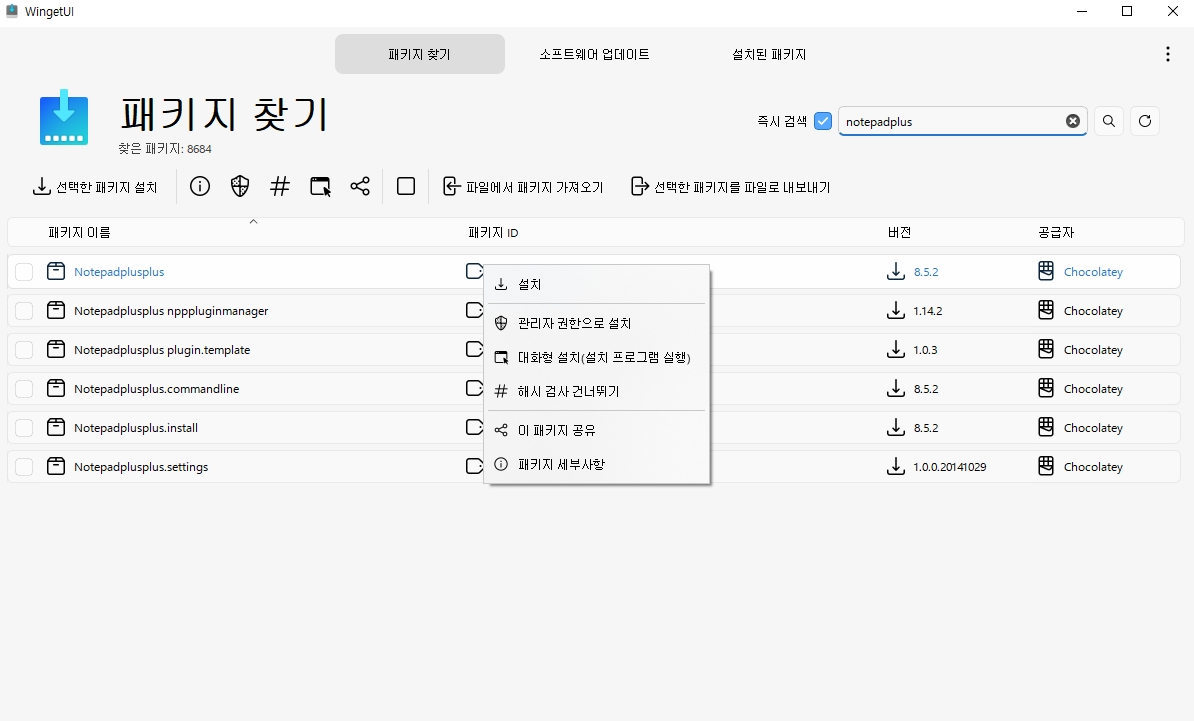Switch to the 설치된 패키지 tab
The height and width of the screenshot is (721, 1194).
coord(768,54)
